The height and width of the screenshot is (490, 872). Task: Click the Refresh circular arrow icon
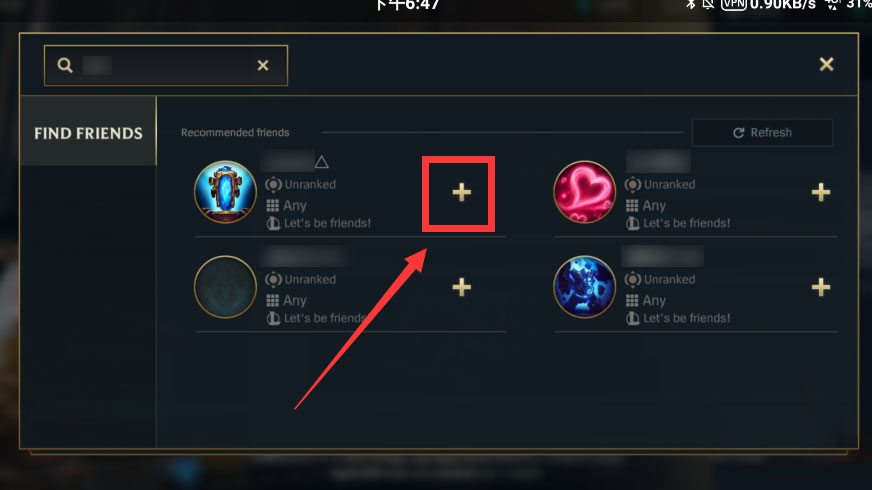pyautogui.click(x=739, y=133)
